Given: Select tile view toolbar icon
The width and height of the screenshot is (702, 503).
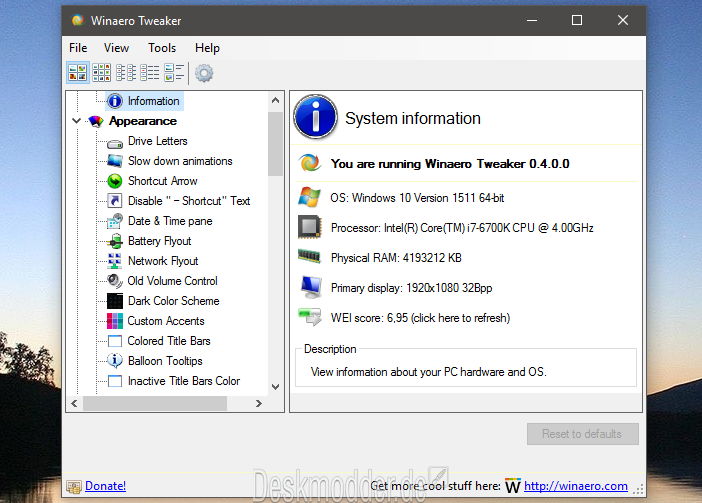Looking at the screenshot, I should [x=174, y=72].
